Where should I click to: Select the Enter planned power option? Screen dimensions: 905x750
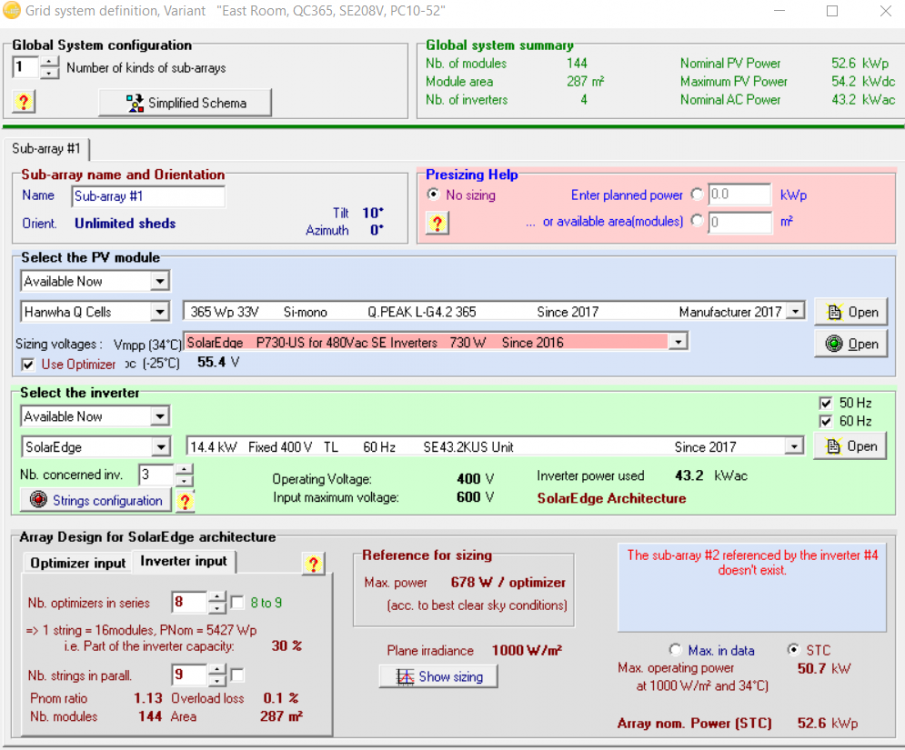coord(697,195)
